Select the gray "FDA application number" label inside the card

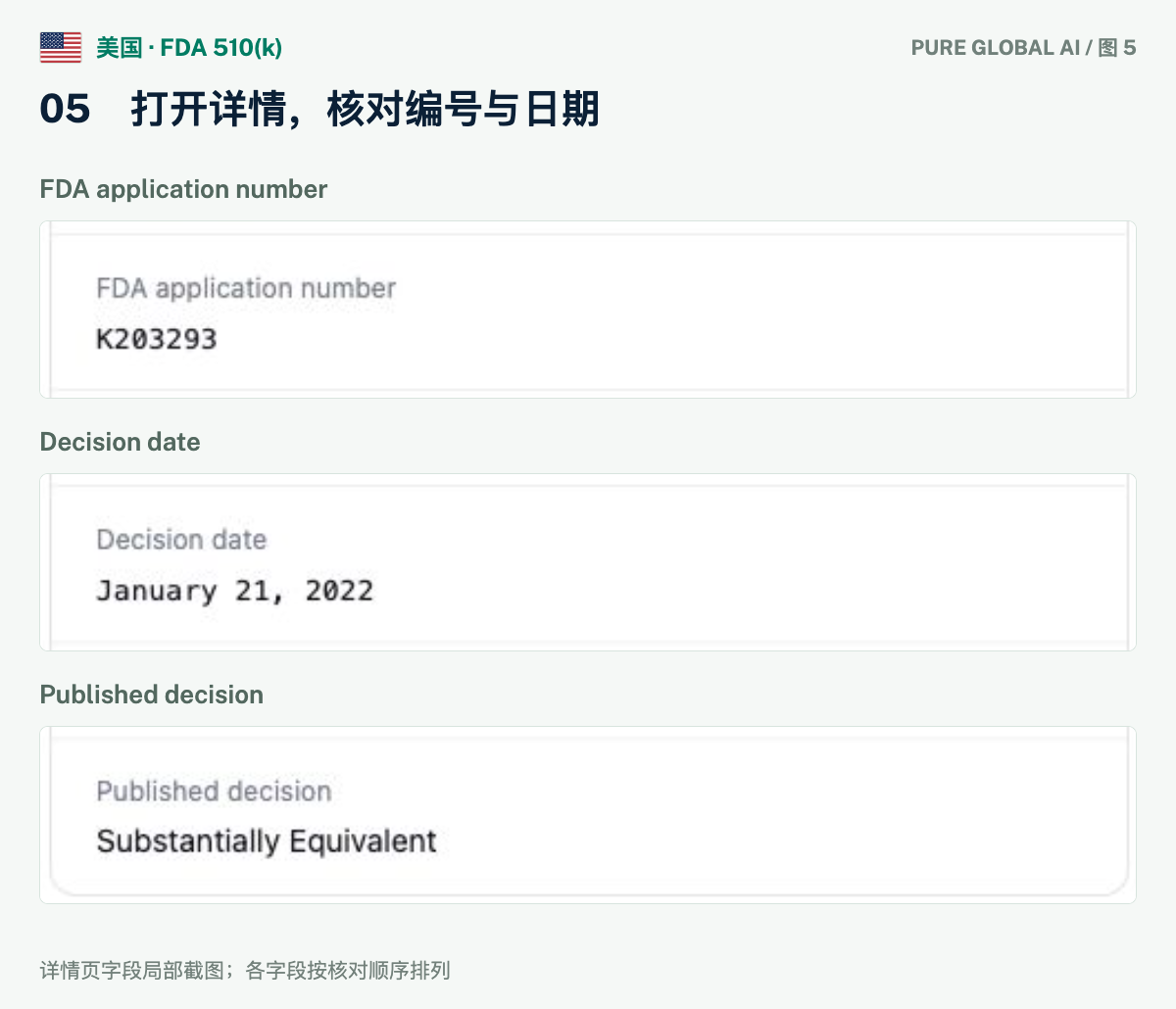pyautogui.click(x=246, y=288)
